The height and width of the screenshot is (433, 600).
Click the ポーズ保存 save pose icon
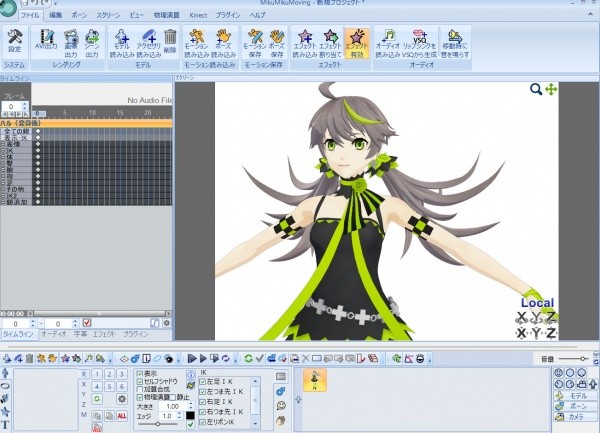pos(277,43)
